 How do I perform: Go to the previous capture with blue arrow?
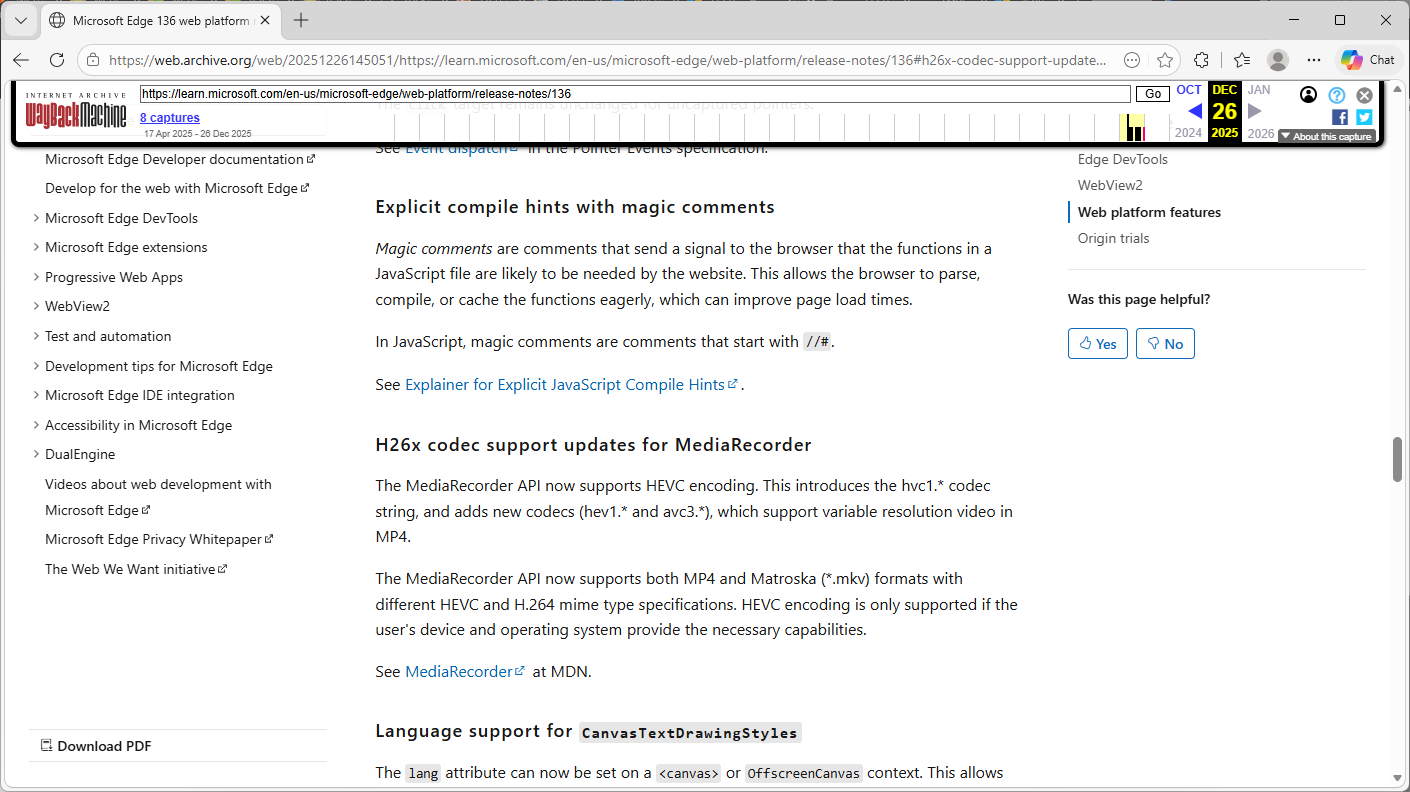click(x=1194, y=111)
